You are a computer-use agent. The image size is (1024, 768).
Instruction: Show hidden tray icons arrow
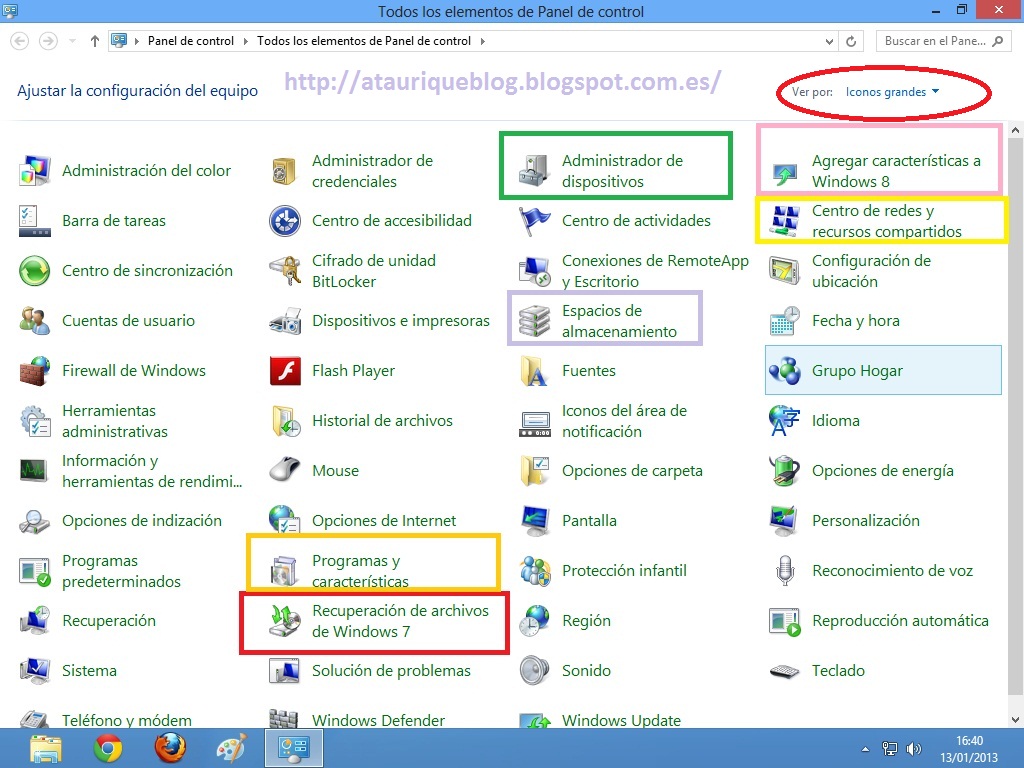tap(866, 749)
